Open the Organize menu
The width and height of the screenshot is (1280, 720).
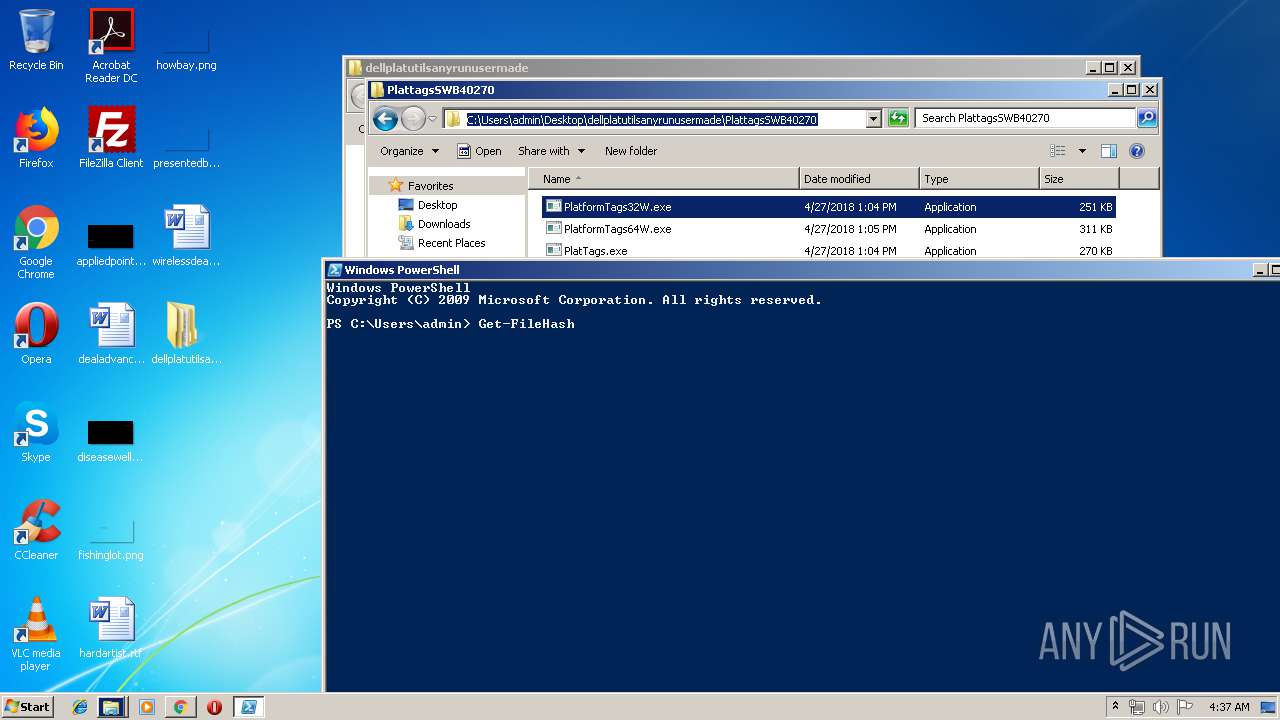(409, 151)
